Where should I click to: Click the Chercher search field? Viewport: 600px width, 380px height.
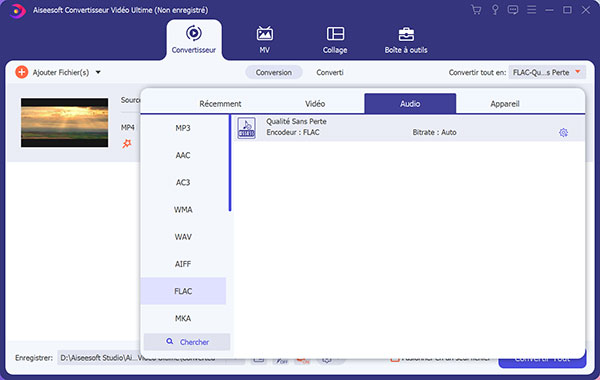pos(187,342)
